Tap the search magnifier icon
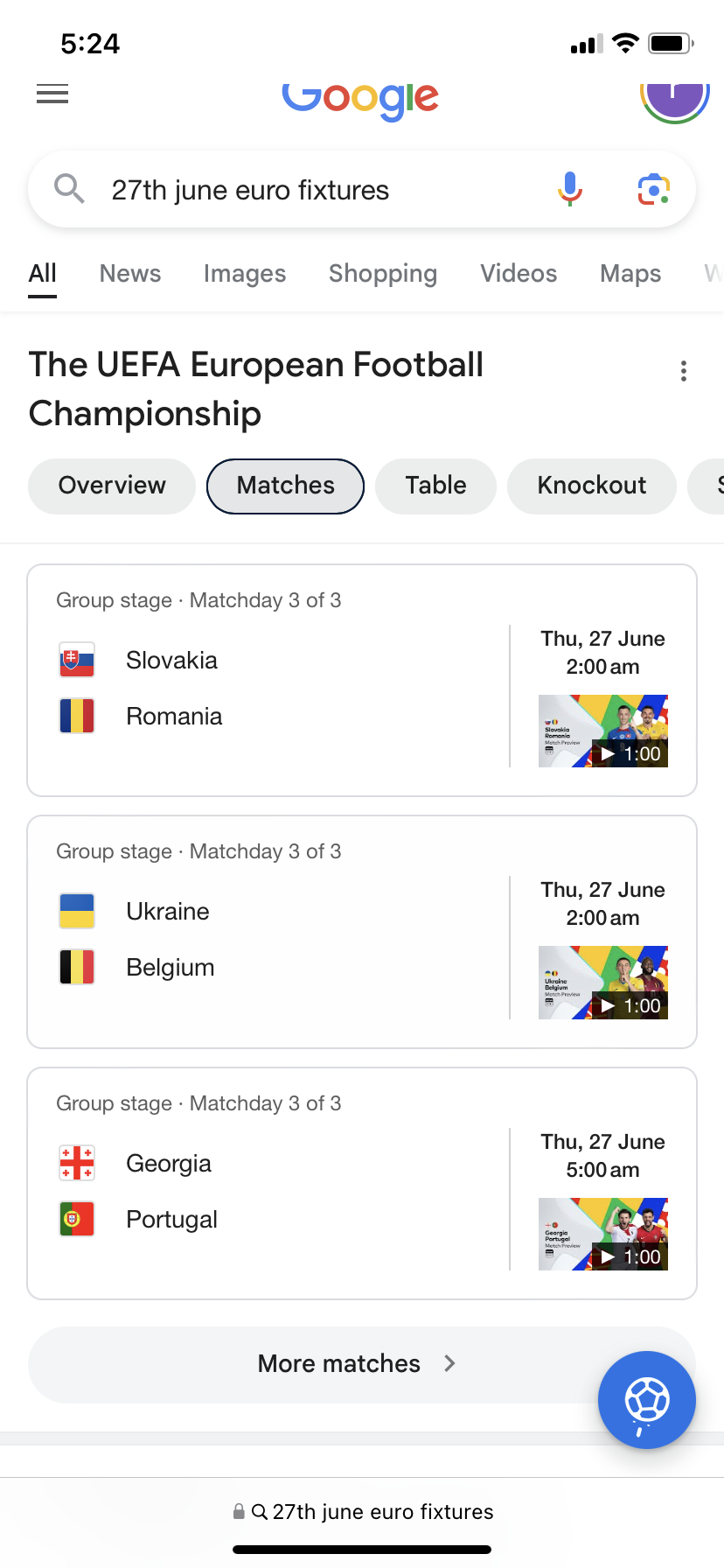This screenshot has height=1568, width=724. click(69, 189)
